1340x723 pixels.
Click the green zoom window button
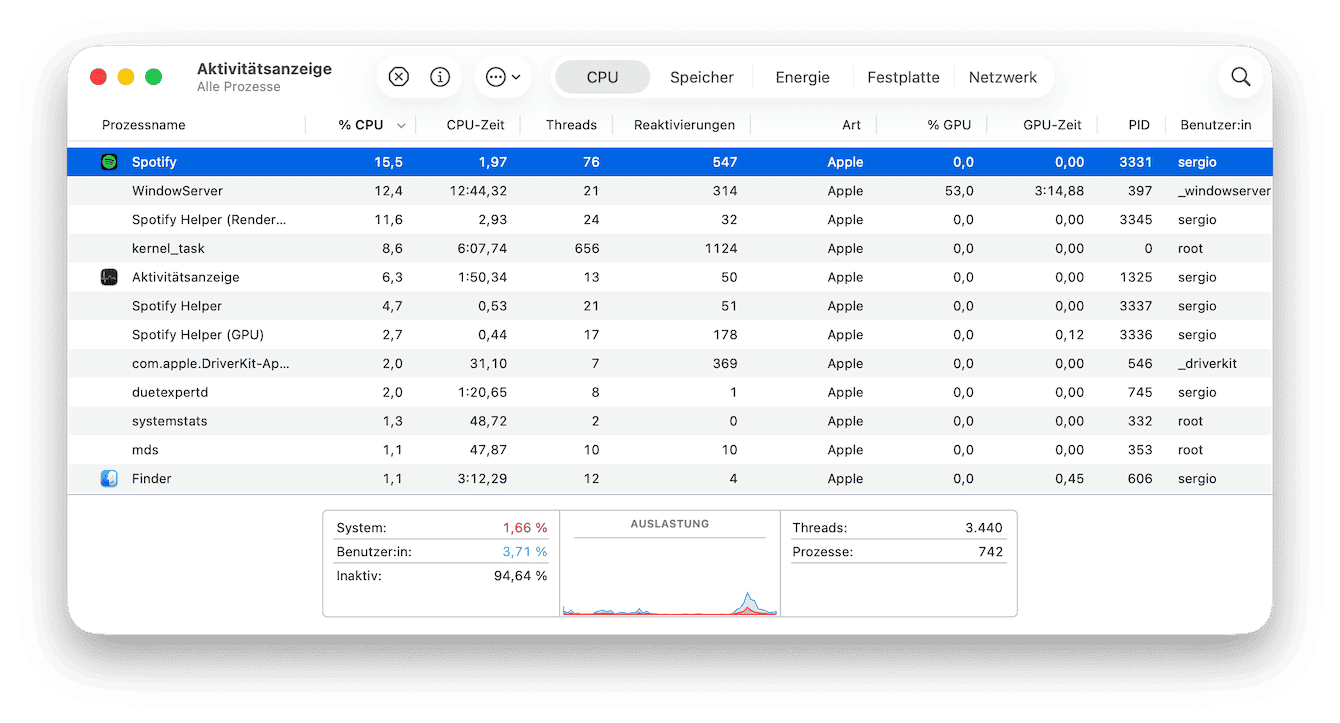153,77
